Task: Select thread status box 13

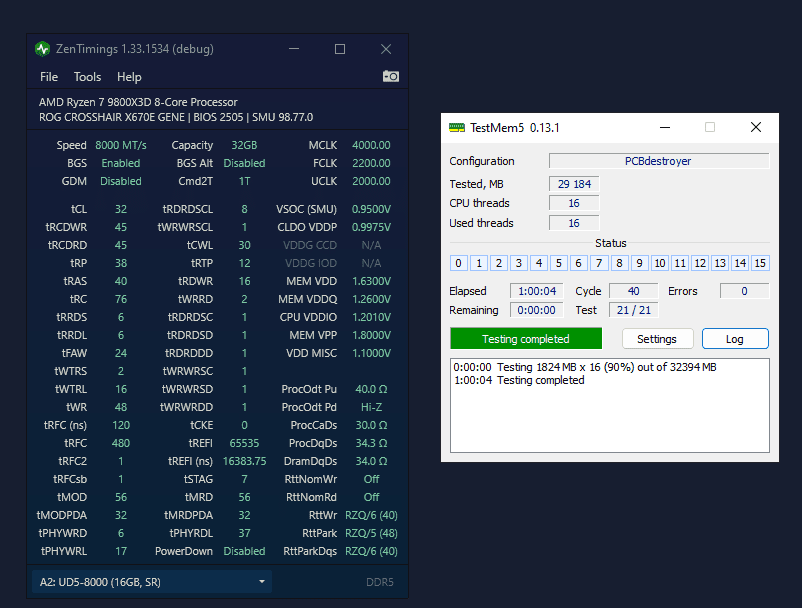Action: [x=720, y=263]
